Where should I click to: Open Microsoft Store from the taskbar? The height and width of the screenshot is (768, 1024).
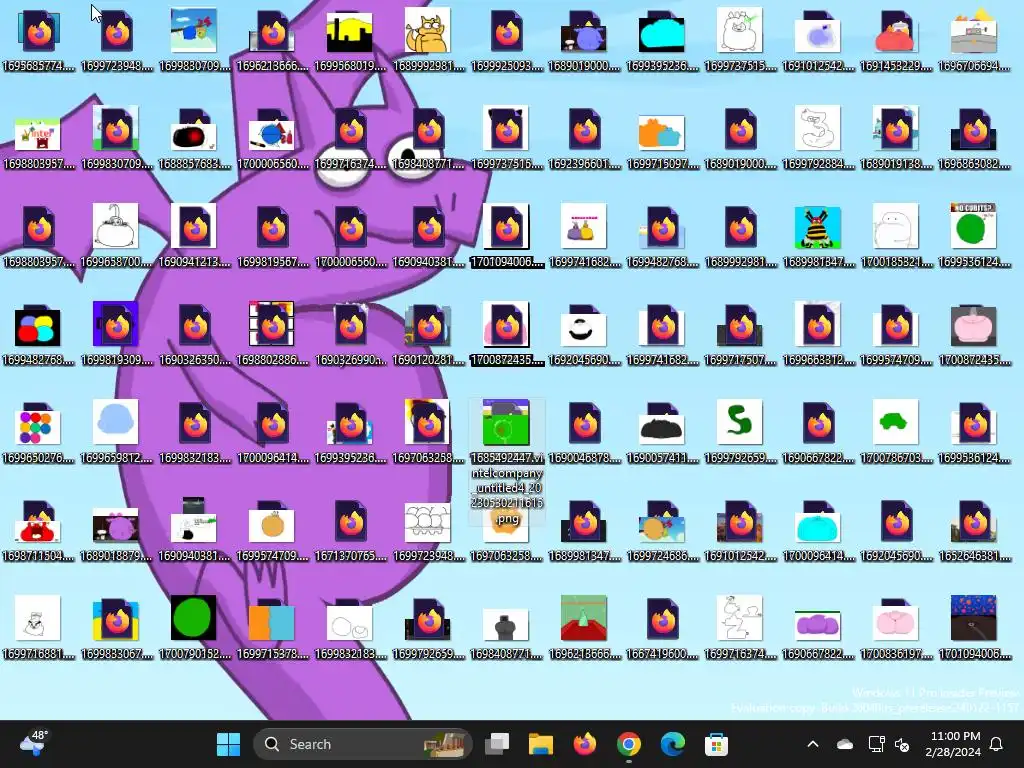(716, 744)
